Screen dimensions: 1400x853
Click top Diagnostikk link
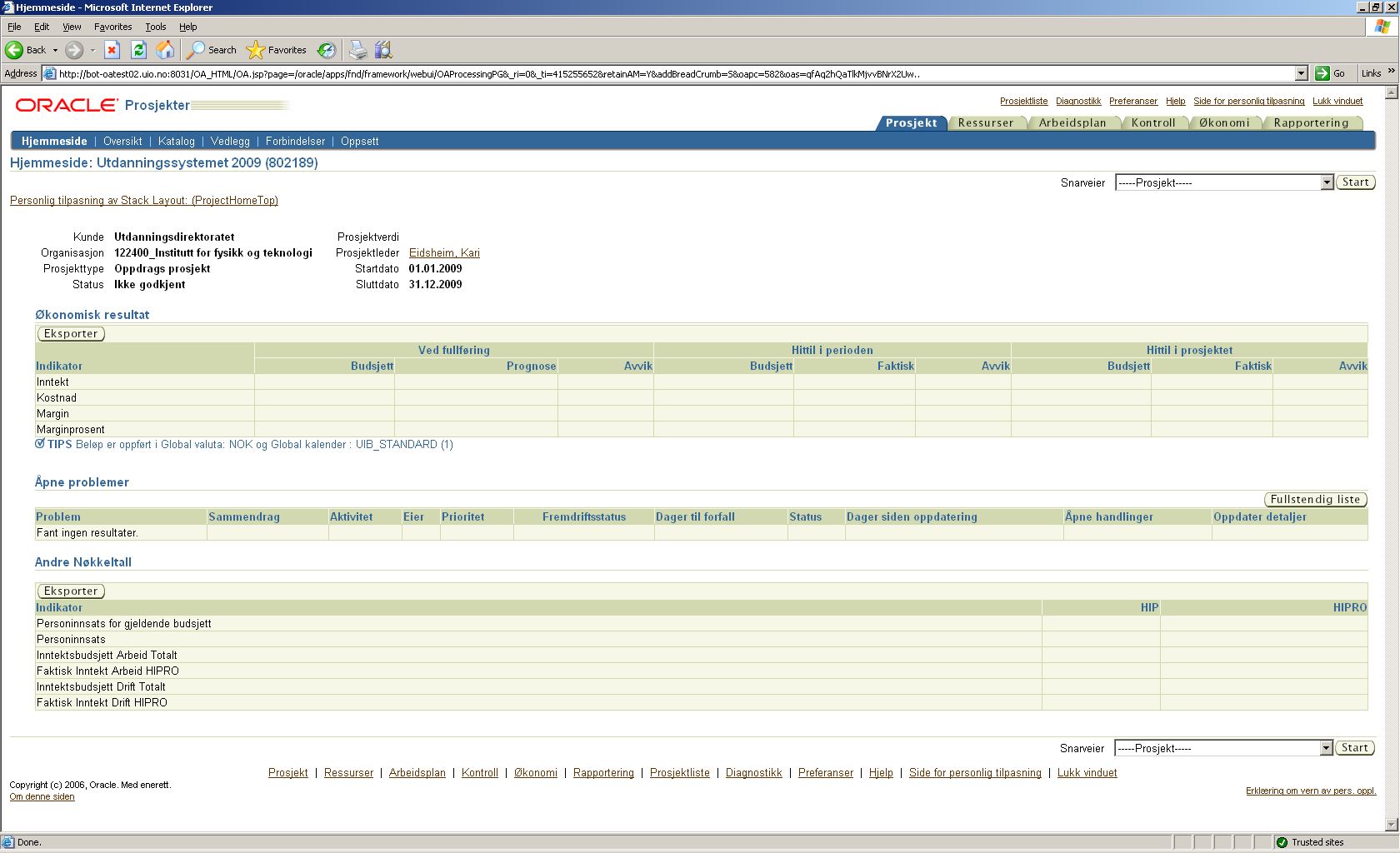[x=1078, y=101]
